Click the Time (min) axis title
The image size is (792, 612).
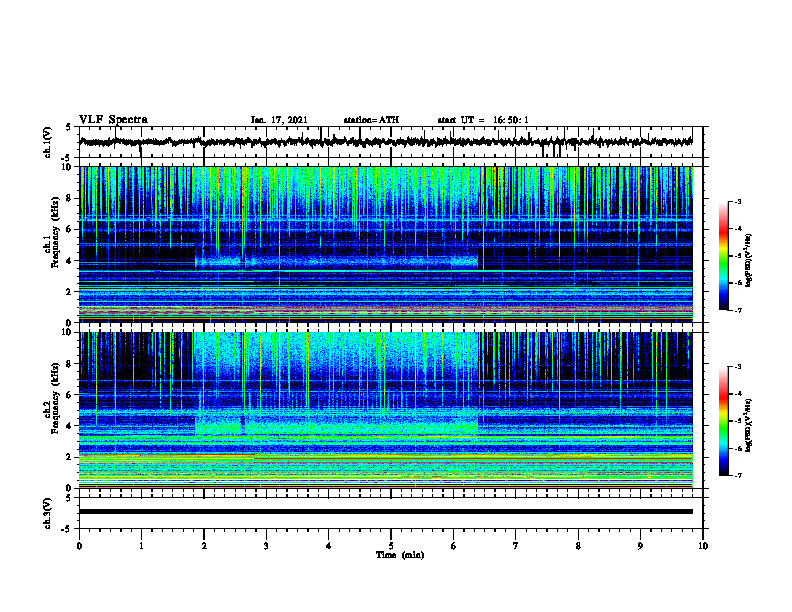click(x=400, y=555)
